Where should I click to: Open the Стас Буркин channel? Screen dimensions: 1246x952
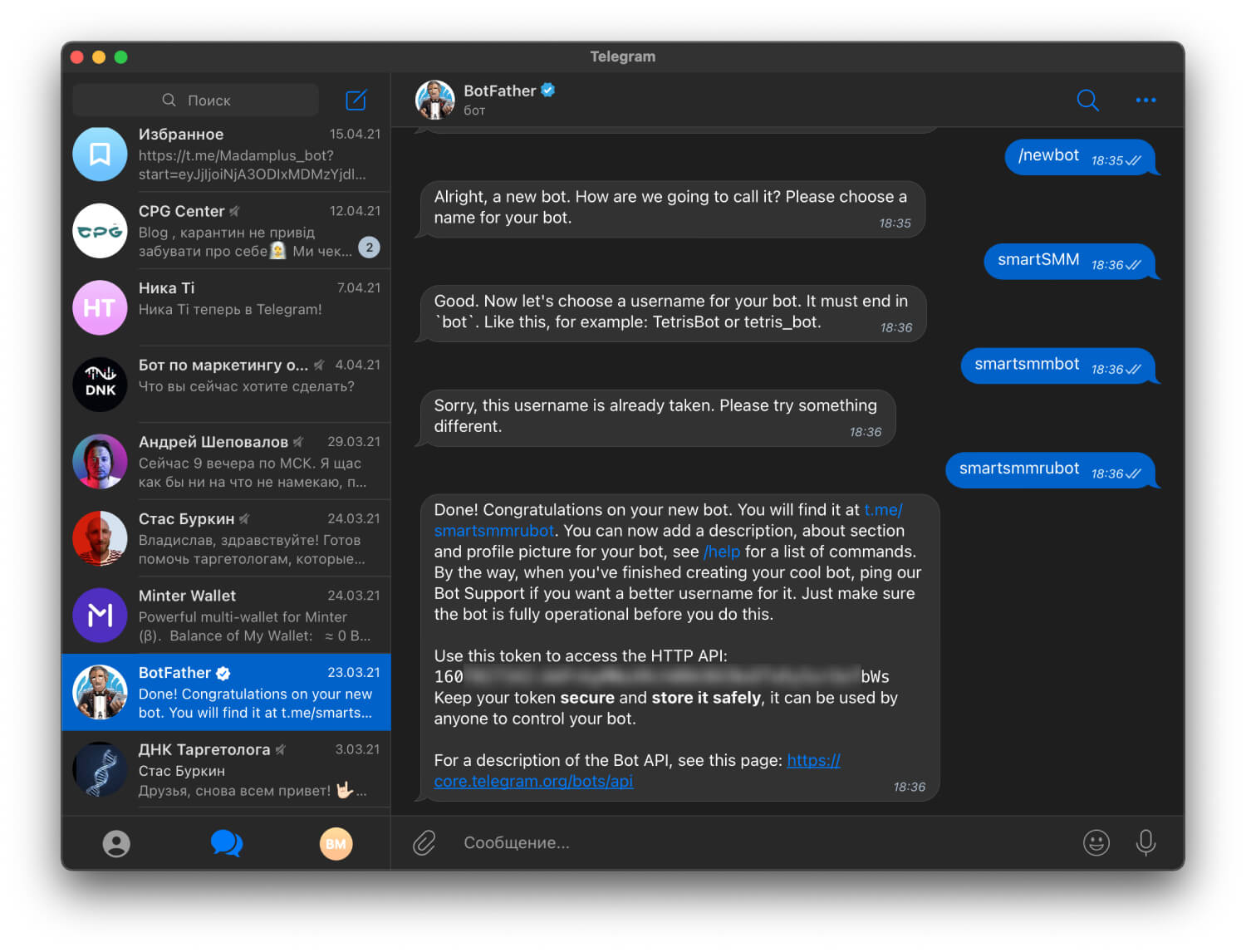tap(226, 538)
